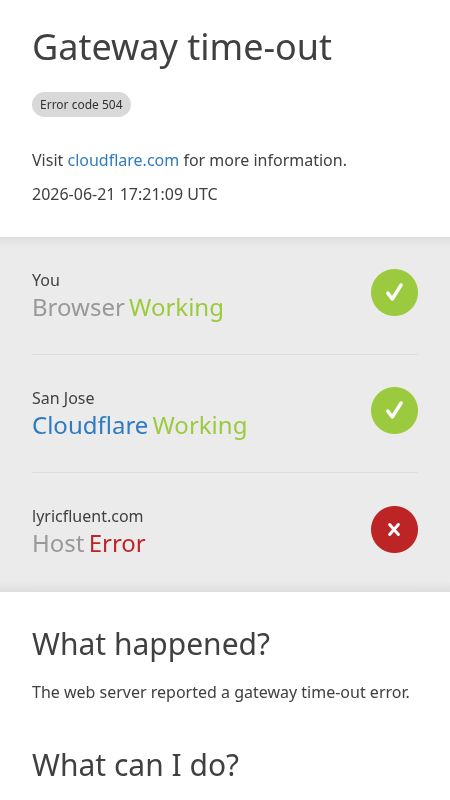Click the Visit text before cloudflare.com
This screenshot has width=450, height=800.
pyautogui.click(x=47, y=160)
